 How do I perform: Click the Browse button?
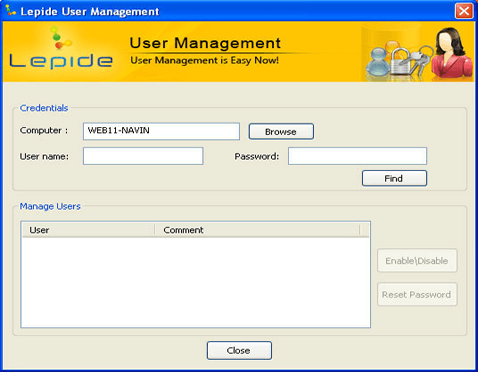click(x=281, y=131)
